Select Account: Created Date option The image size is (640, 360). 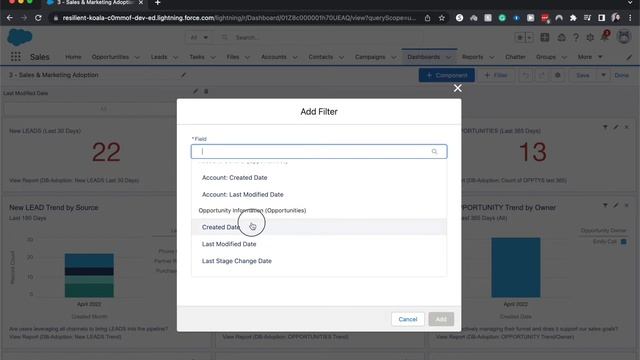pyautogui.click(x=235, y=178)
